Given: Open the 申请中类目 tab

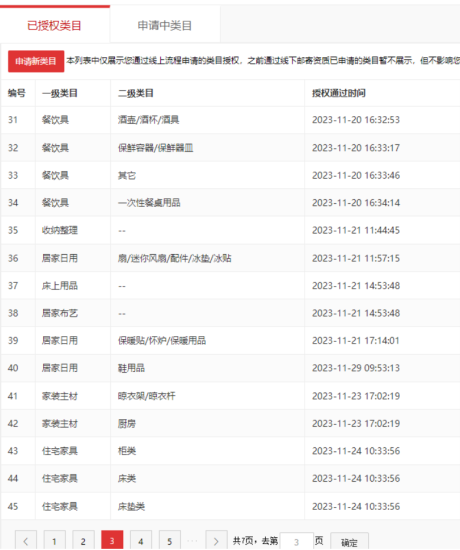Looking at the screenshot, I should click(x=165, y=25).
